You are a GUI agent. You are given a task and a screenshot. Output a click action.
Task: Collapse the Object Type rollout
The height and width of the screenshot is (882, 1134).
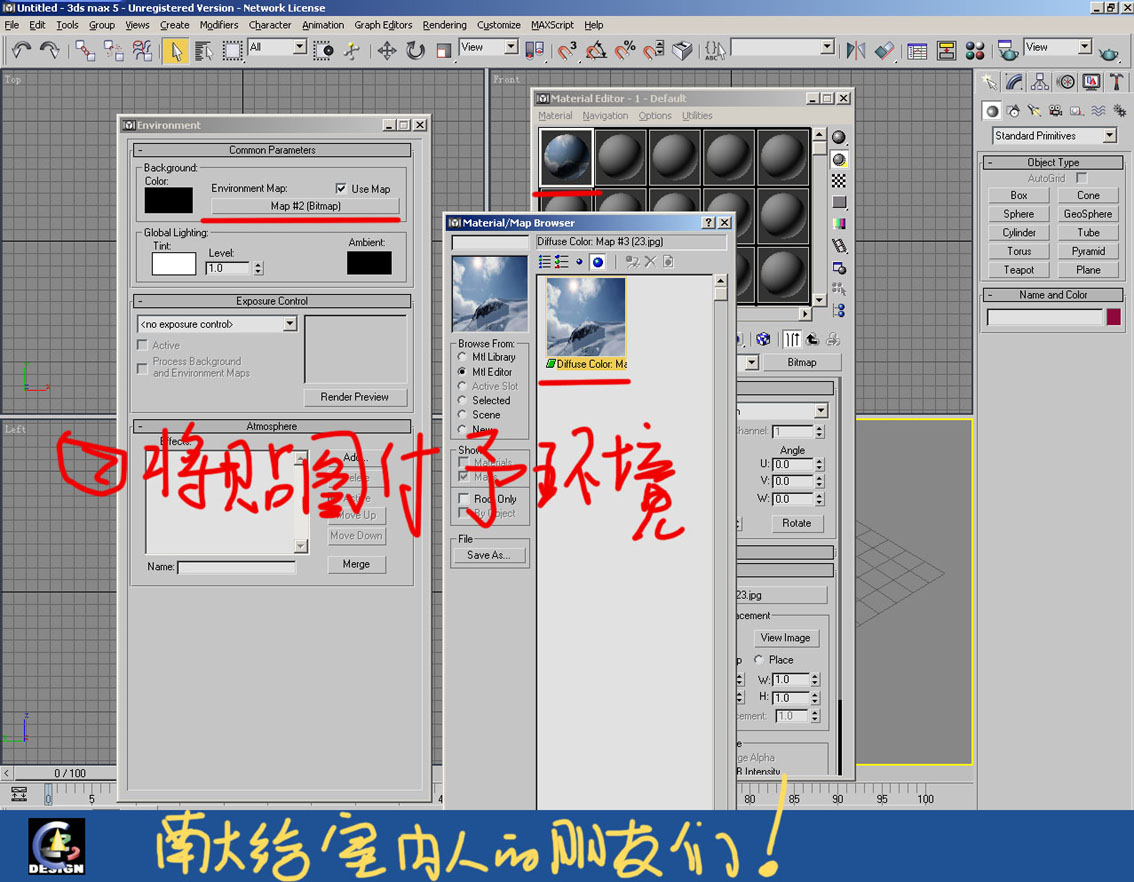pos(1052,163)
